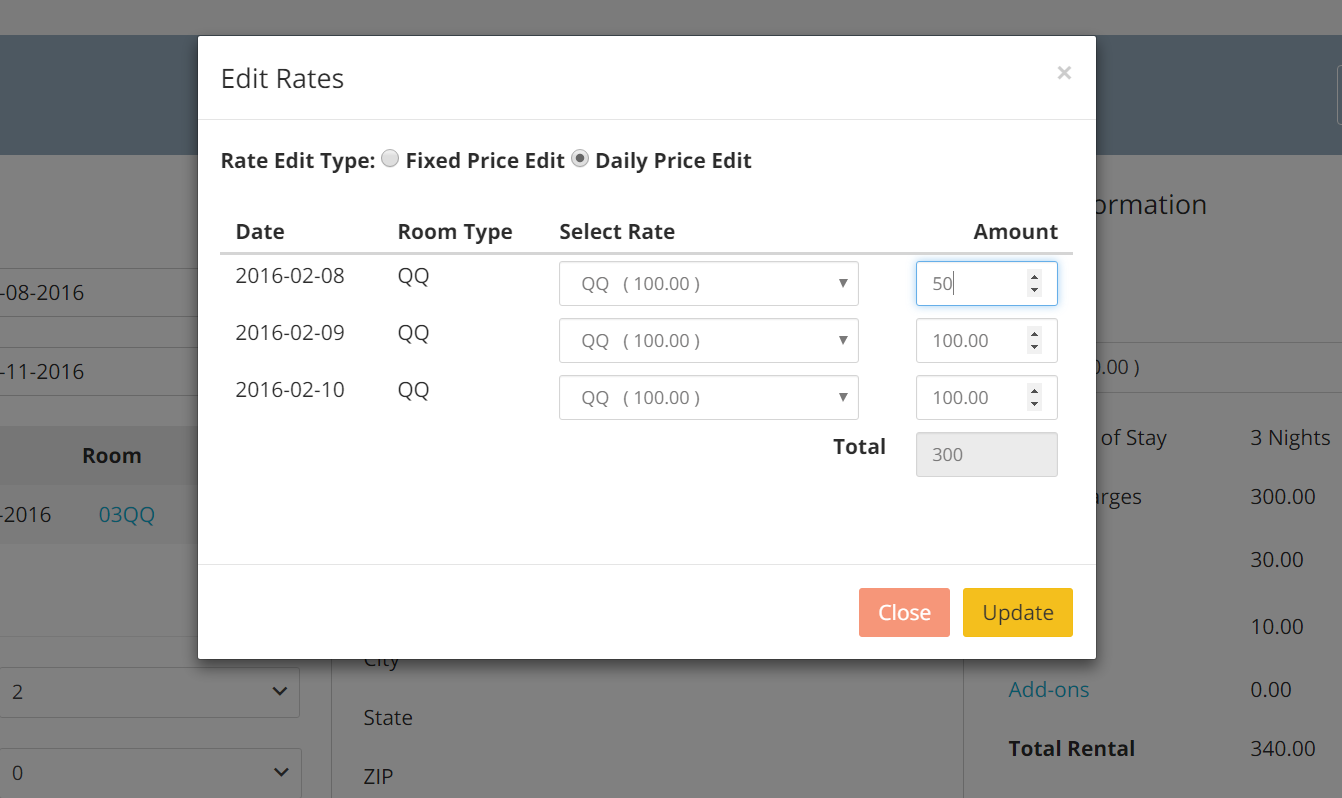Click the Total label in the dialog
This screenshot has height=798, width=1342.
click(860, 447)
